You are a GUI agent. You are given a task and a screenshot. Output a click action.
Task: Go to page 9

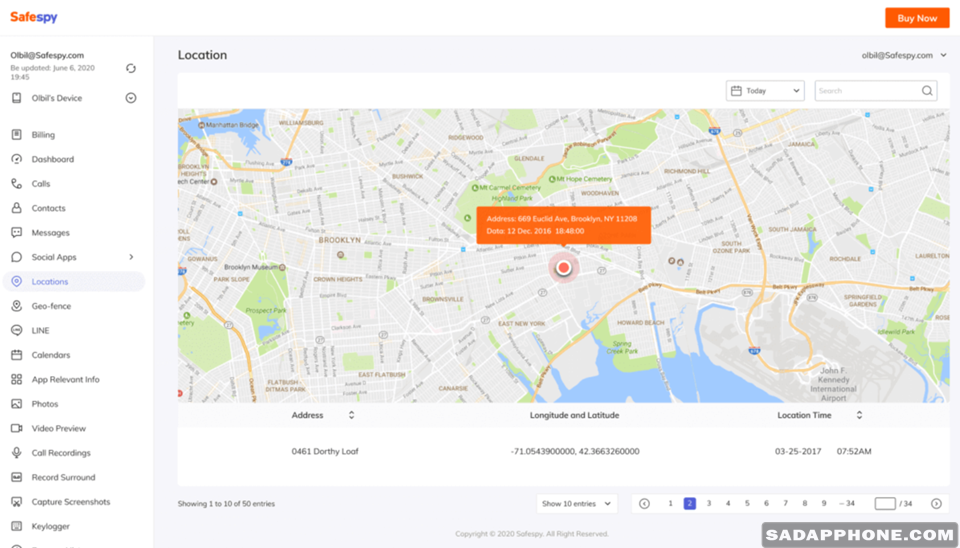coord(824,503)
